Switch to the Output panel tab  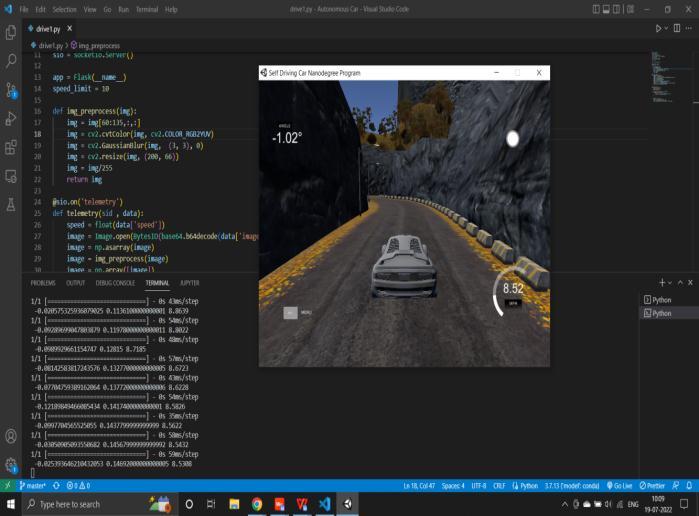(75, 283)
